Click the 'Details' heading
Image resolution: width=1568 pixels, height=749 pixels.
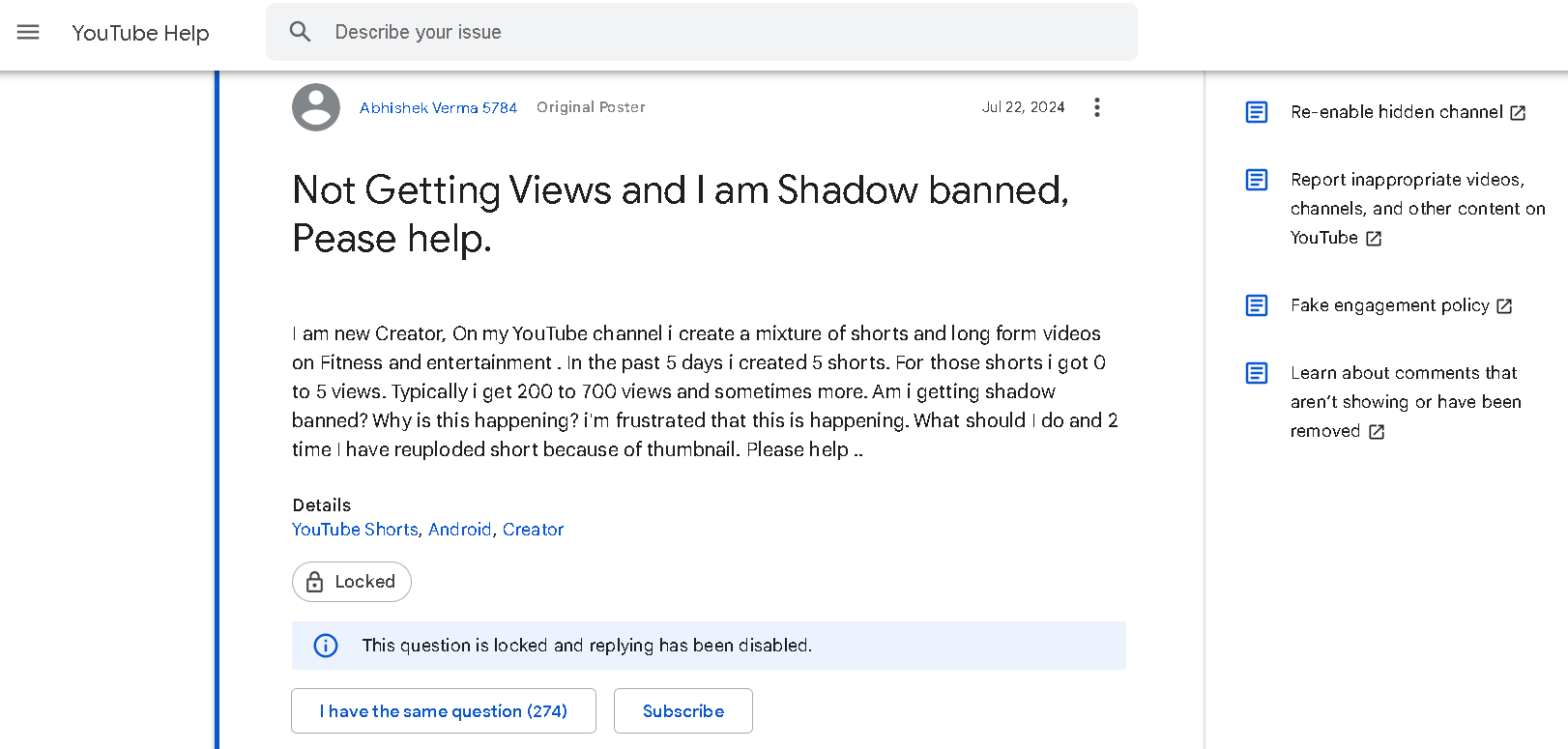click(x=322, y=505)
